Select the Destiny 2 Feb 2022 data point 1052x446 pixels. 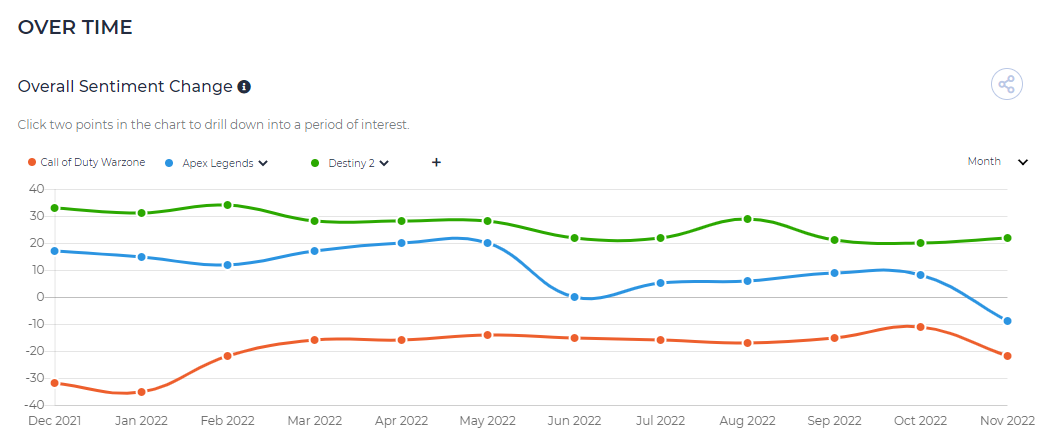(227, 205)
